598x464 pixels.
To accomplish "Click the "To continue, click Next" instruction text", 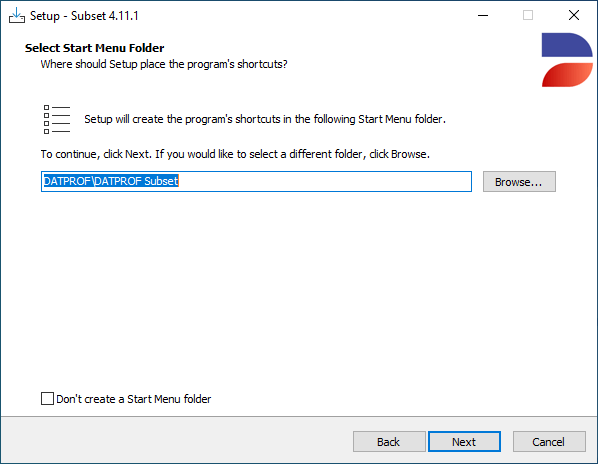I will click(x=235, y=154).
